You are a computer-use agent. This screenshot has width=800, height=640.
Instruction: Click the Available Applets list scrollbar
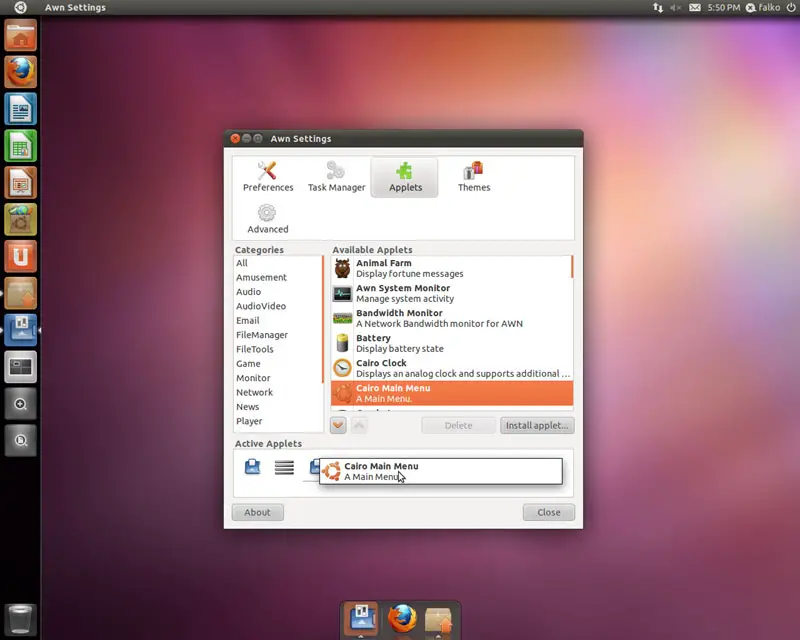tap(572, 267)
